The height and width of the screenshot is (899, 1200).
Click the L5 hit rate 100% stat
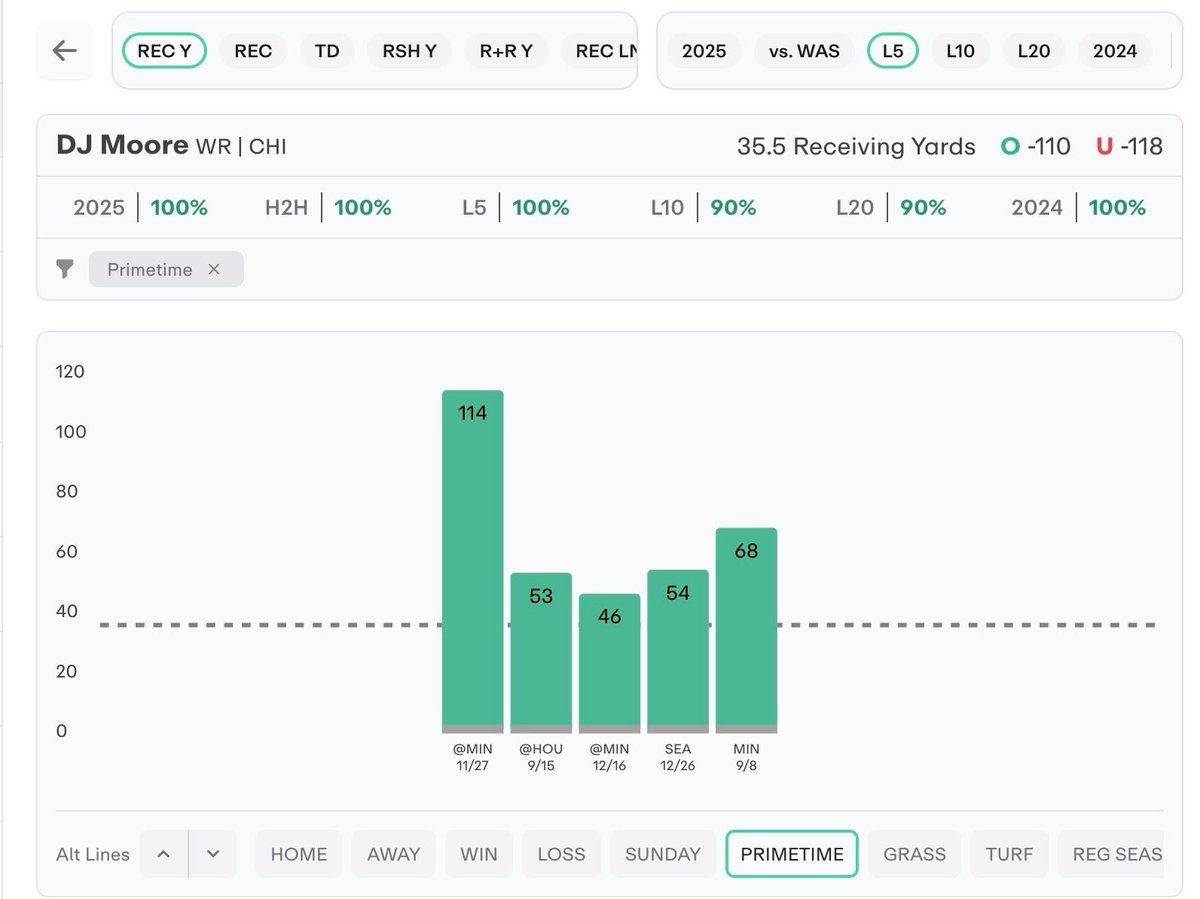(516, 208)
